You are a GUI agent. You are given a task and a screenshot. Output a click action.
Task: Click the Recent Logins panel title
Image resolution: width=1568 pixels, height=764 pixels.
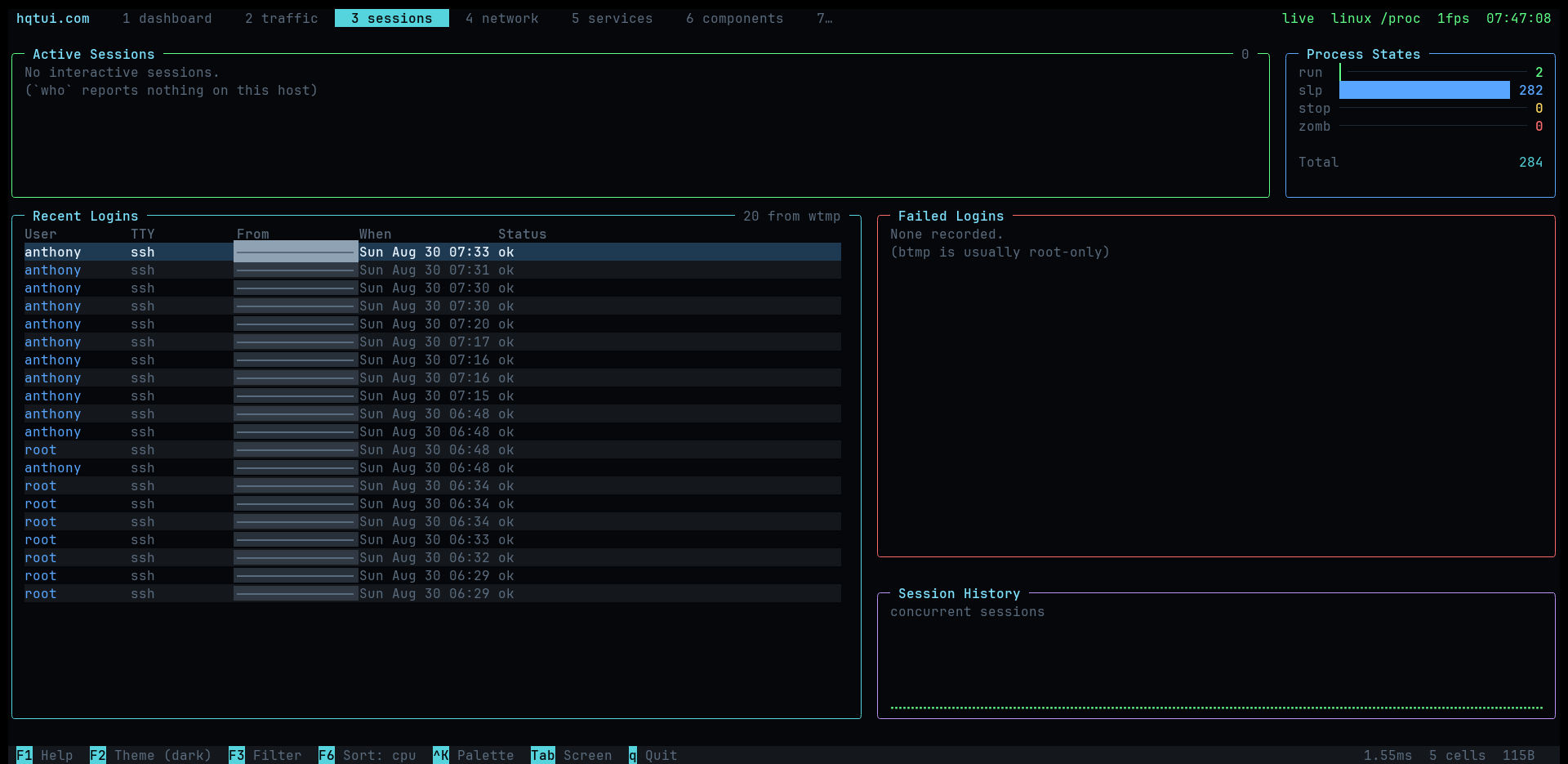pos(86,216)
